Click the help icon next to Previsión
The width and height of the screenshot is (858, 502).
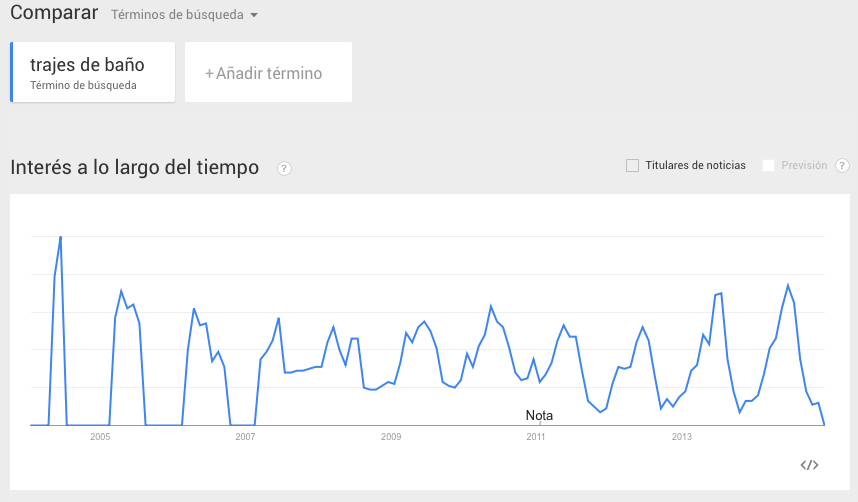tap(842, 165)
